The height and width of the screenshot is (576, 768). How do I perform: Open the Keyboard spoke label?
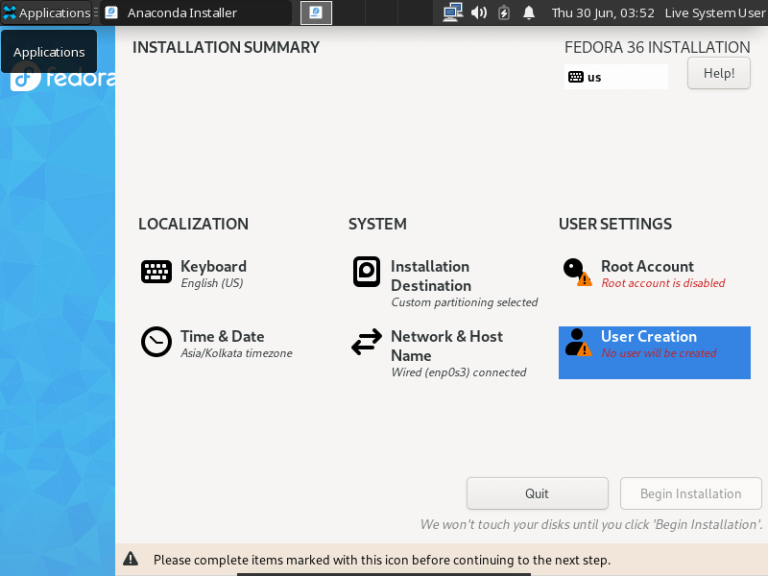pyautogui.click(x=214, y=266)
